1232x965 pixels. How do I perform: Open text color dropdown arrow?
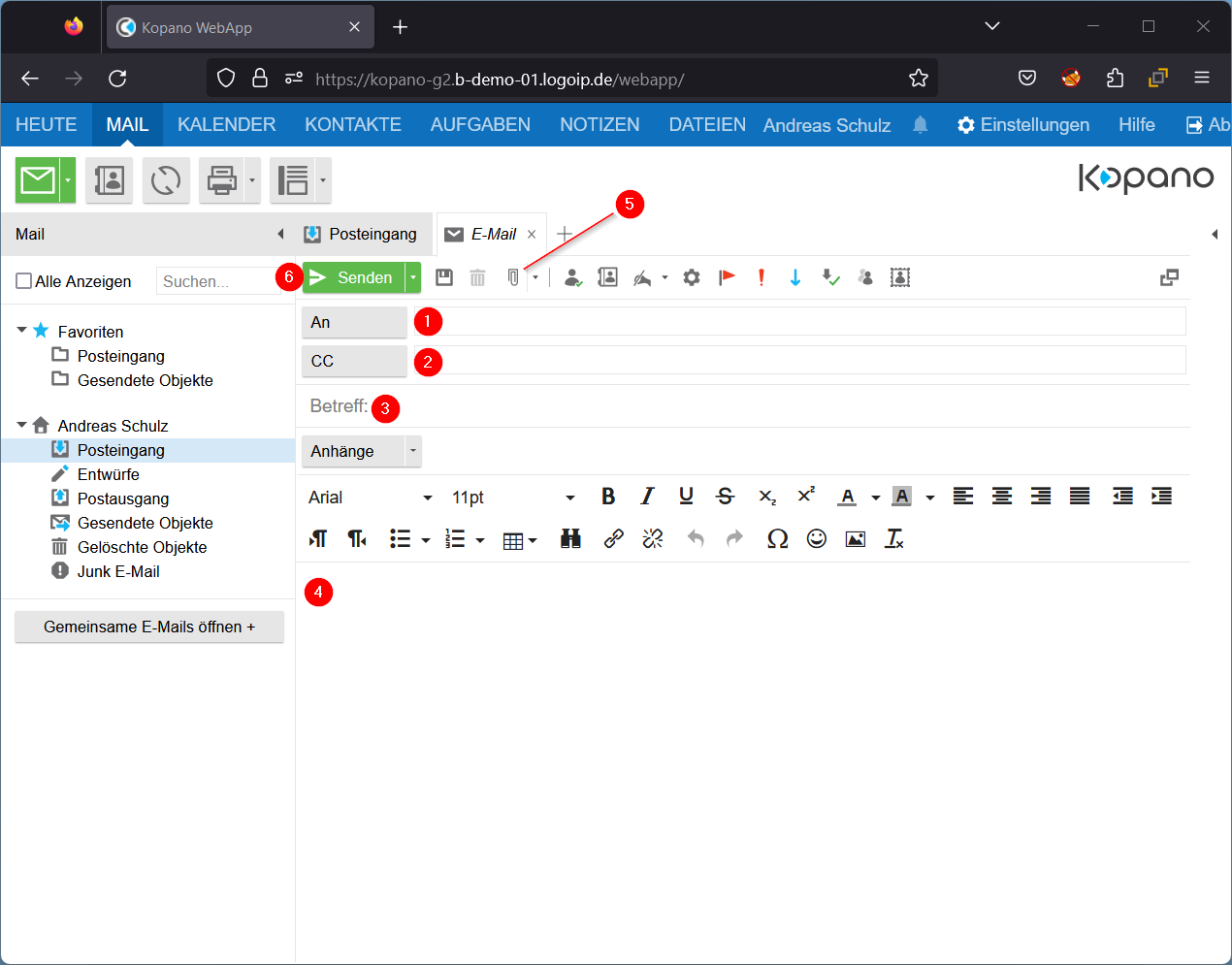(x=876, y=498)
